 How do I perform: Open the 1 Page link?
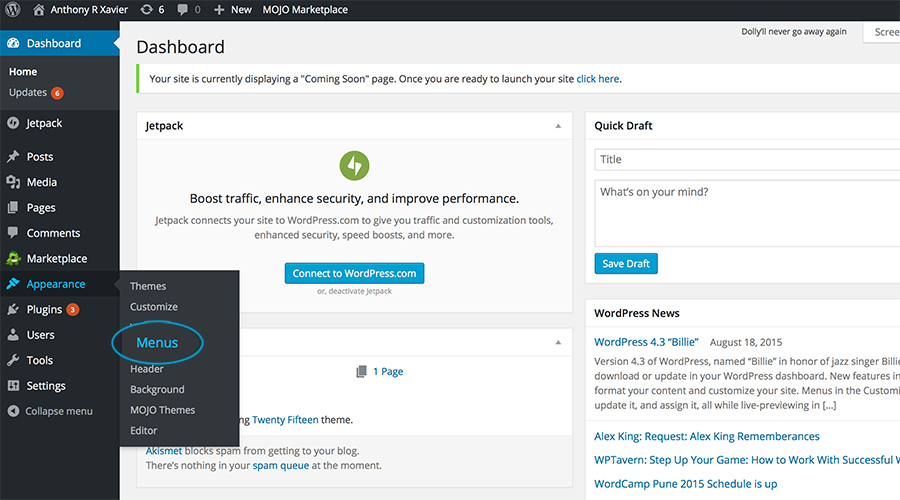(x=388, y=371)
